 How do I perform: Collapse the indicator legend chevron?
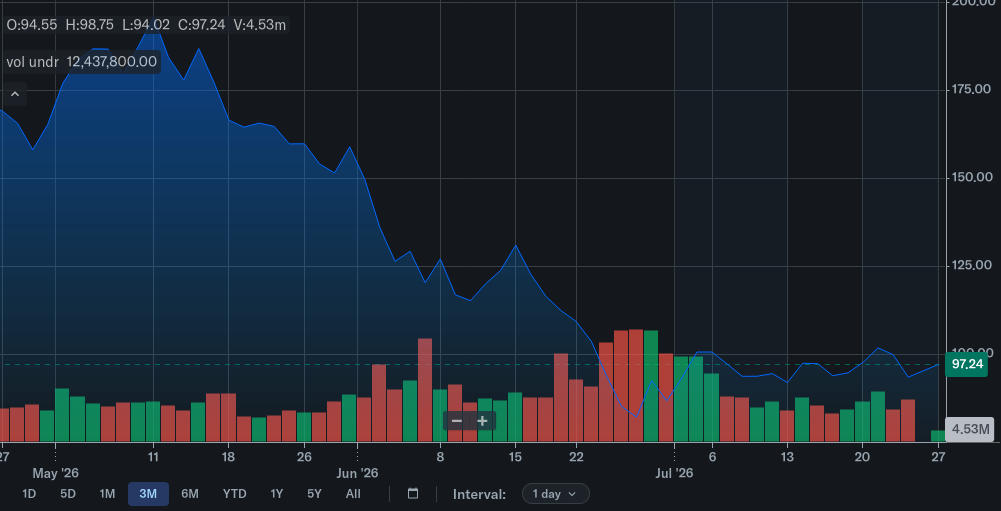pyautogui.click(x=15, y=95)
